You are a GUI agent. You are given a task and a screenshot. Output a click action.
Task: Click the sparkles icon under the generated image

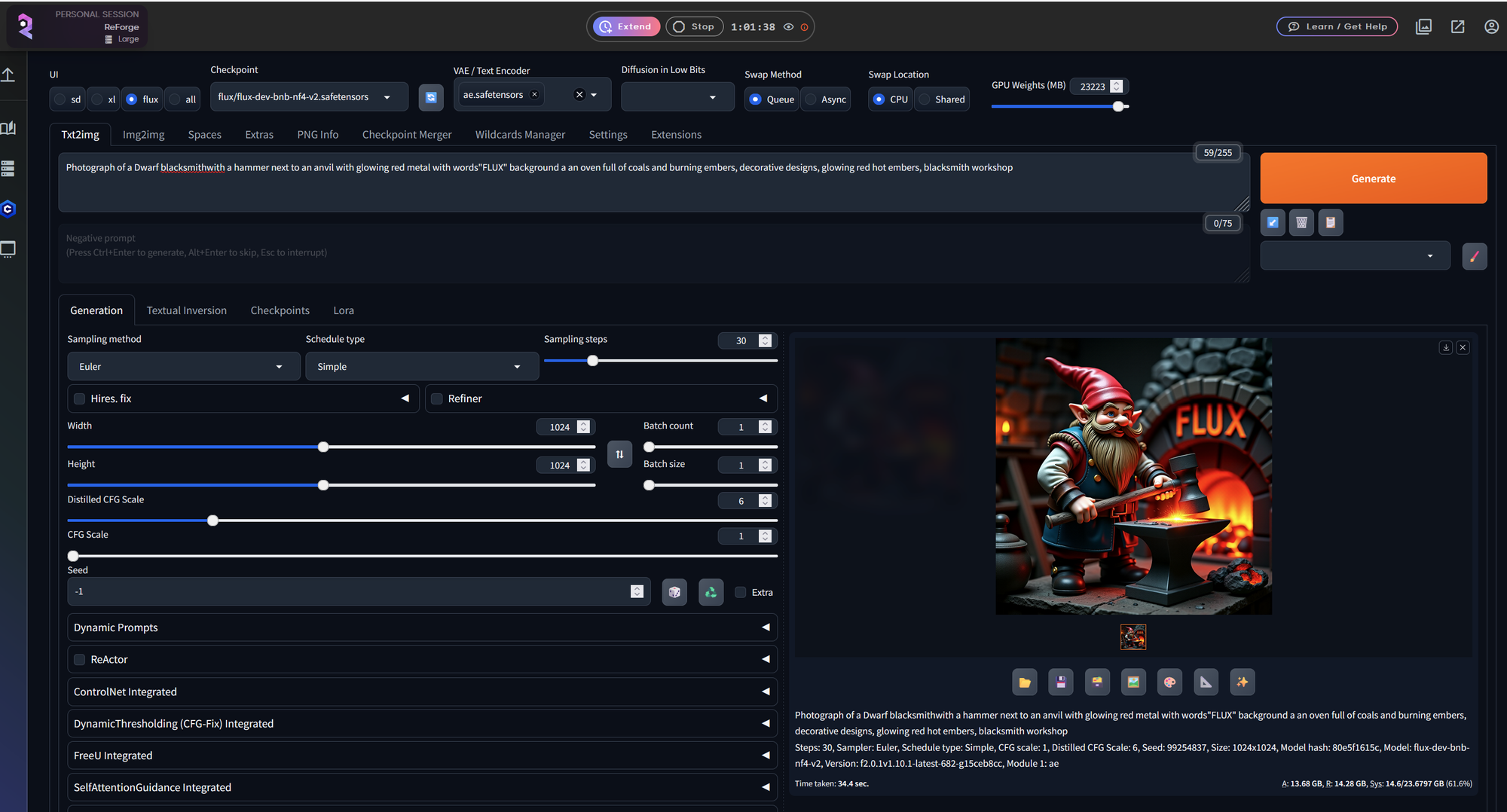1242,682
